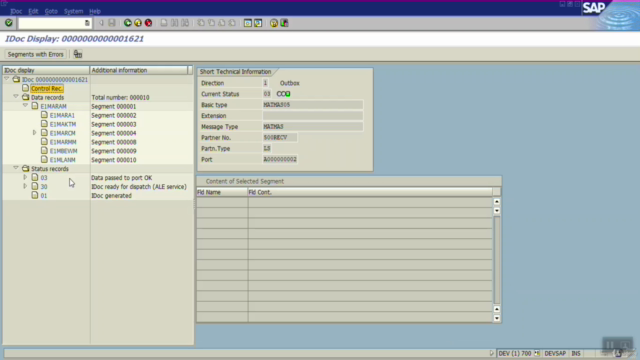Click the E1MARAM document icon

(x=35, y=106)
